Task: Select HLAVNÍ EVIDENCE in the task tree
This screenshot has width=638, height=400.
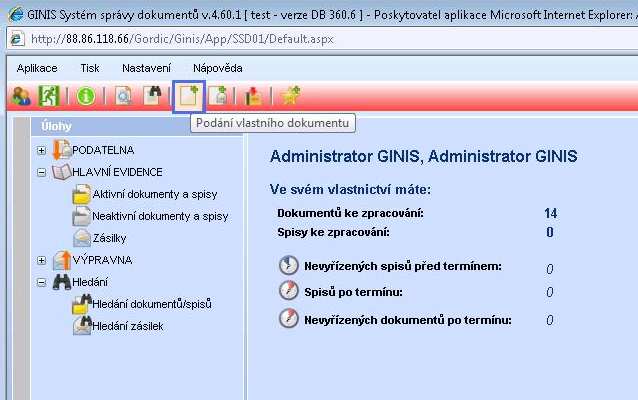Action: pyautogui.click(x=117, y=172)
